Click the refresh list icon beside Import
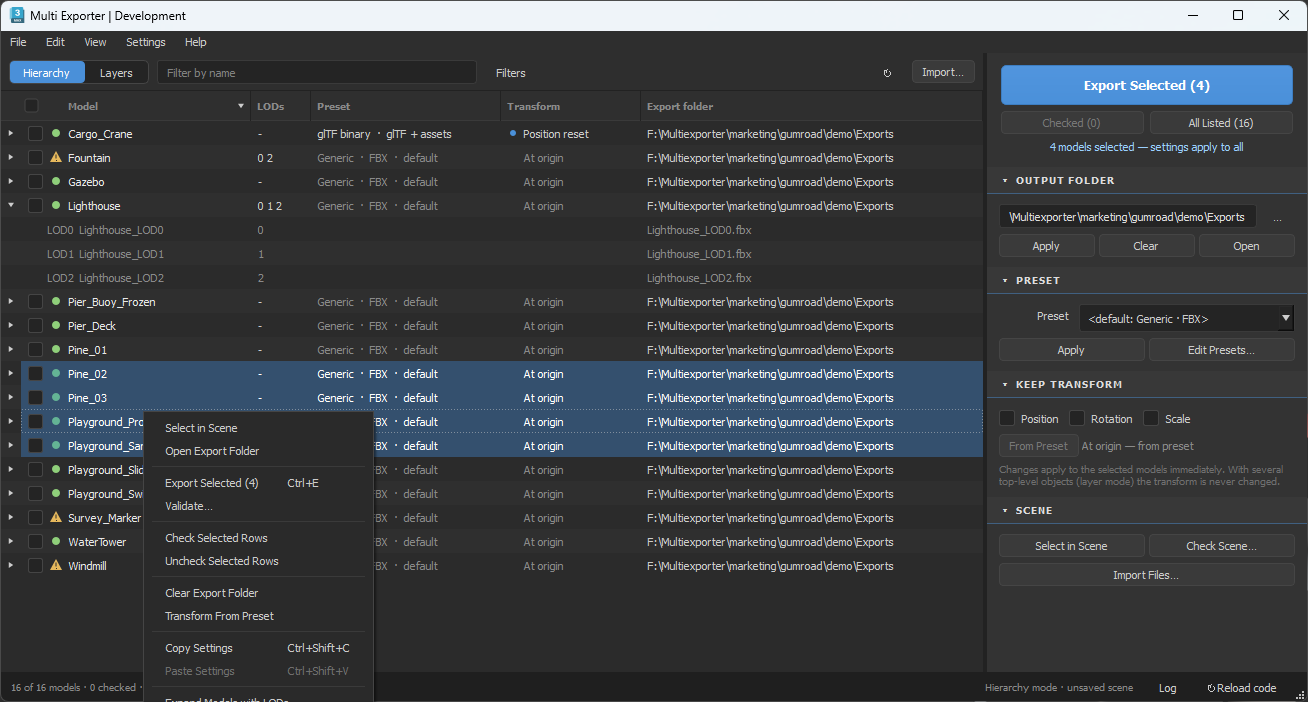1308x702 pixels. (887, 73)
